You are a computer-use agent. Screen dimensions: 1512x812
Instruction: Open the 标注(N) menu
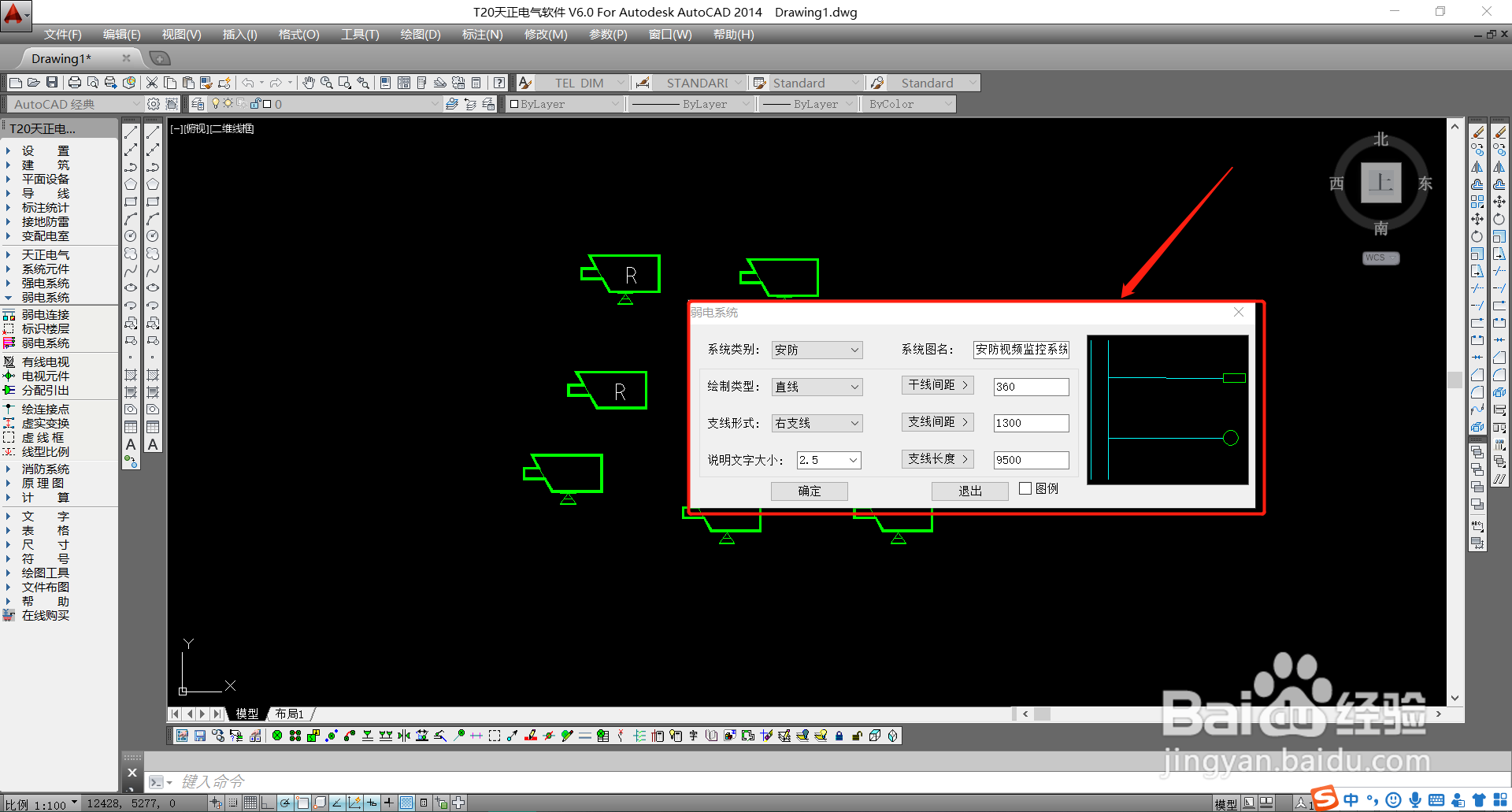(x=482, y=35)
